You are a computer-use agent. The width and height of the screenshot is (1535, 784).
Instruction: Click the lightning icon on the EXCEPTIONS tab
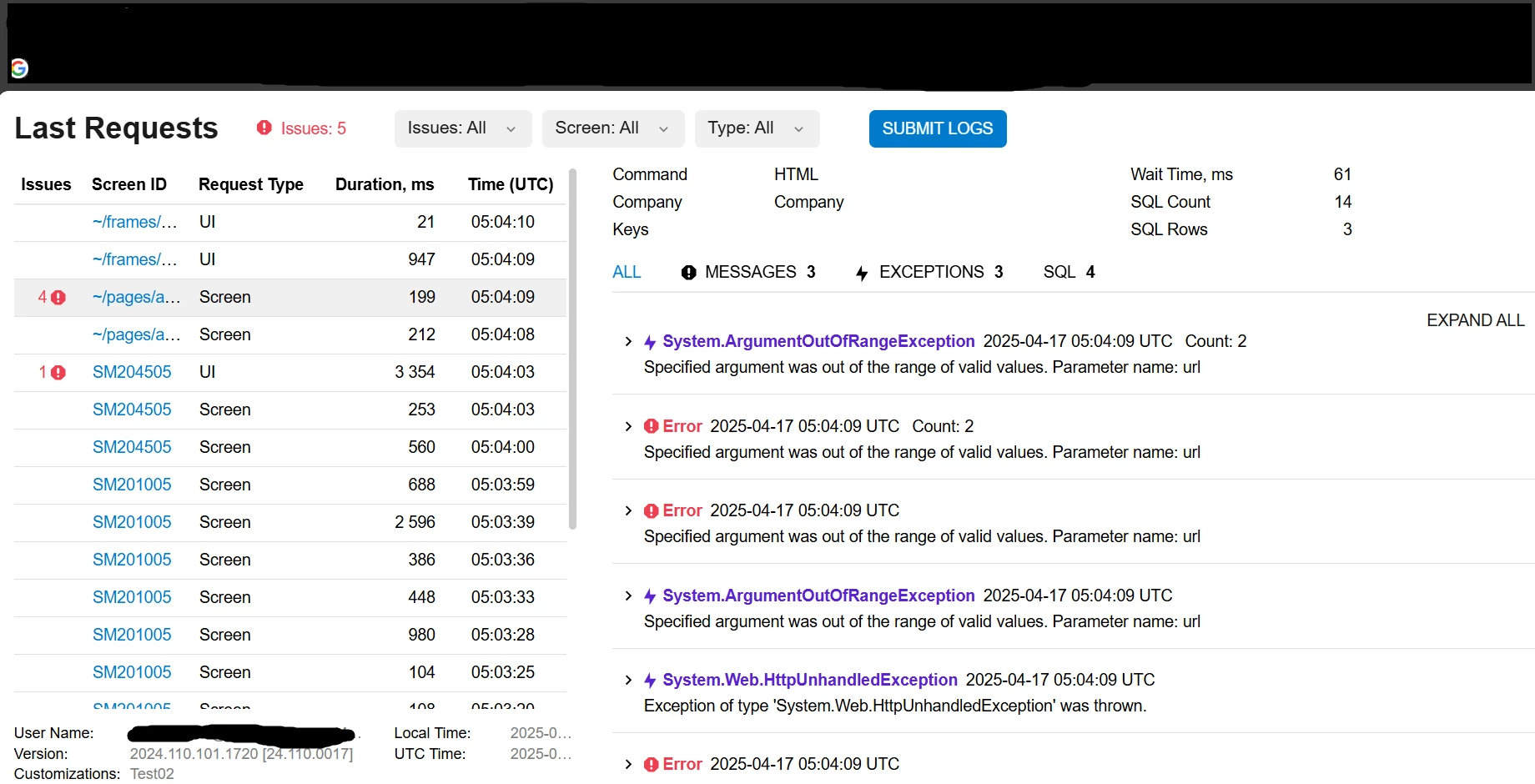pos(862,272)
